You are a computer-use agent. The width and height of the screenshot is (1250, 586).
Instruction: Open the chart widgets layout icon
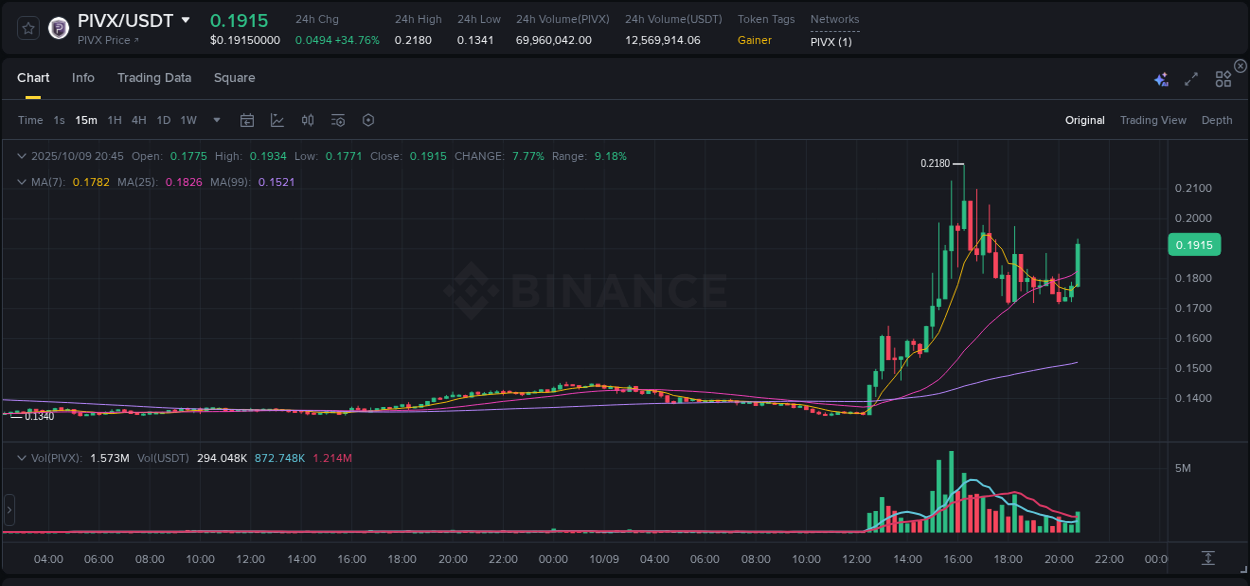click(x=1223, y=79)
